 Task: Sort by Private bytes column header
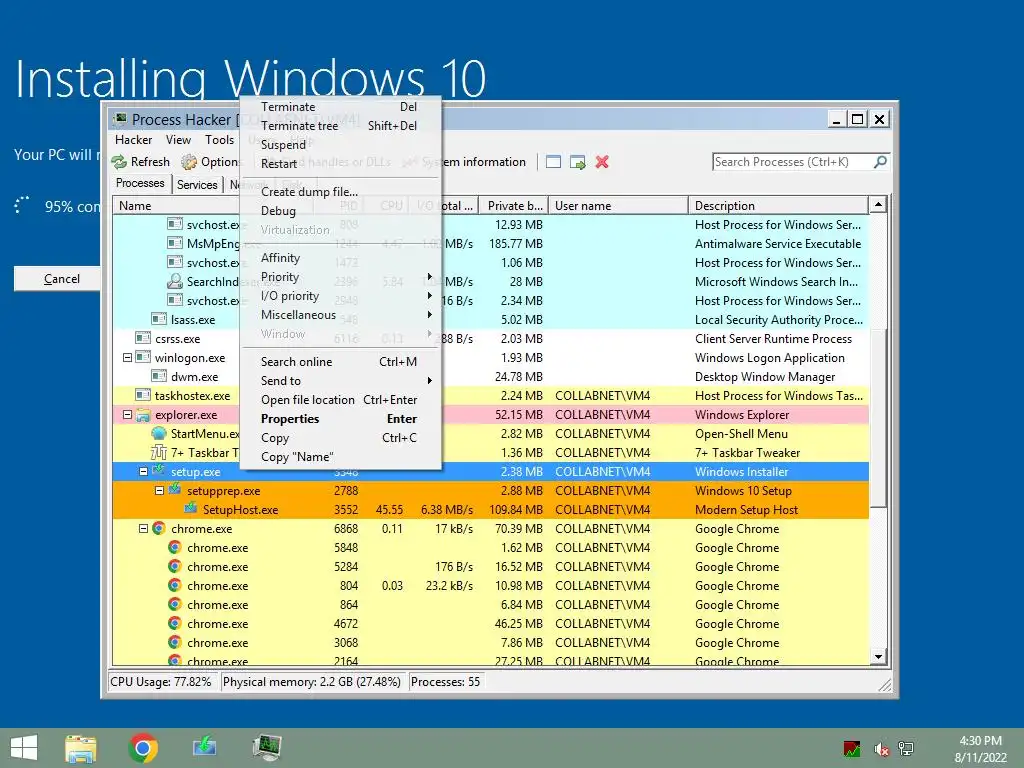pos(513,206)
